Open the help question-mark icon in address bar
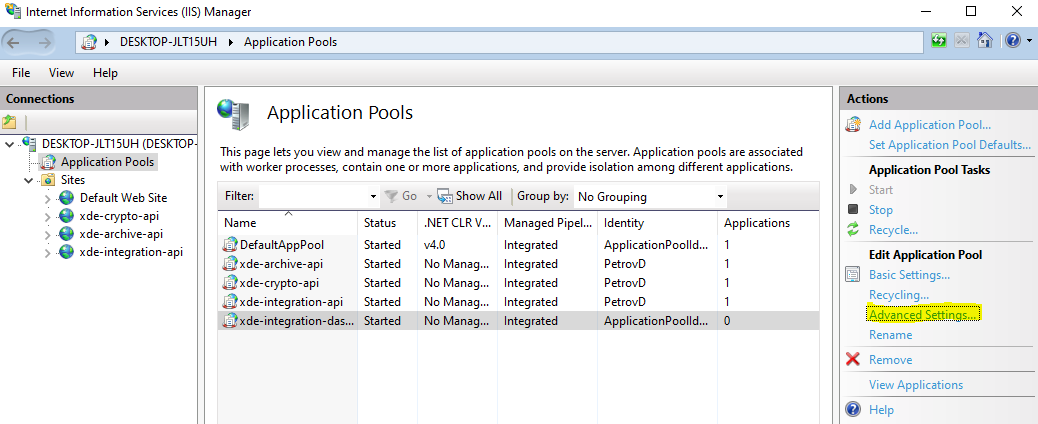The height and width of the screenshot is (424, 1038). coord(1012,40)
